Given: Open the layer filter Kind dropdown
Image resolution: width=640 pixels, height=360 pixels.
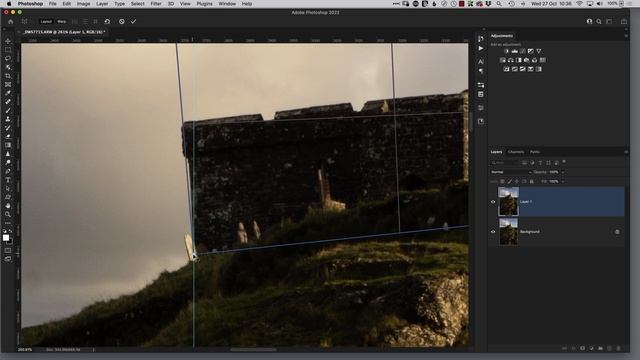Looking at the screenshot, I should (x=504, y=163).
